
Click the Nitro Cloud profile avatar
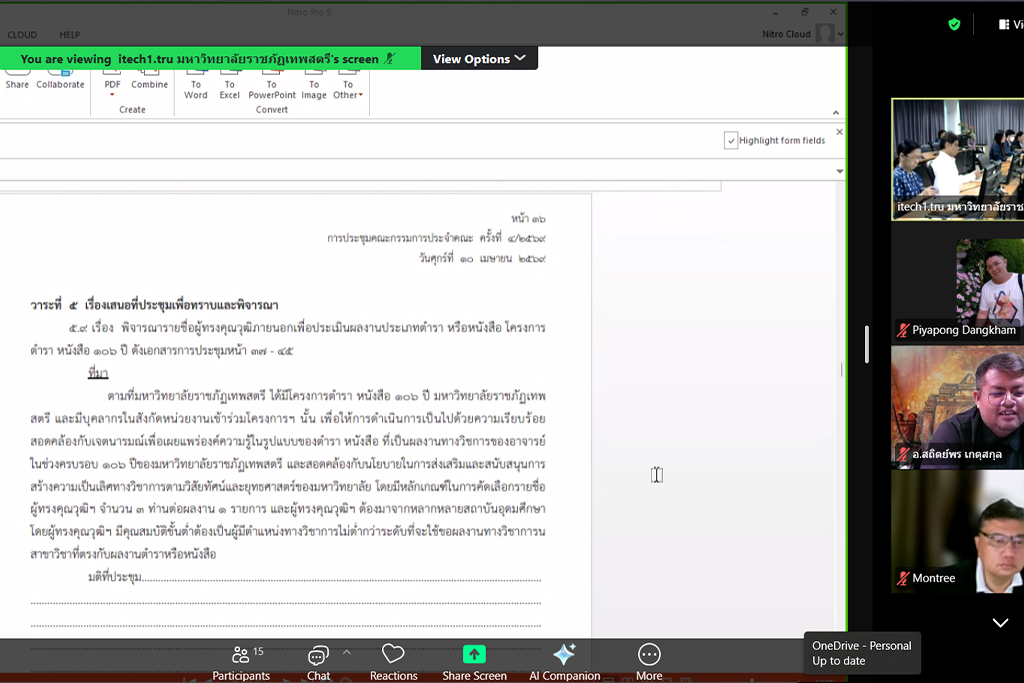point(824,34)
